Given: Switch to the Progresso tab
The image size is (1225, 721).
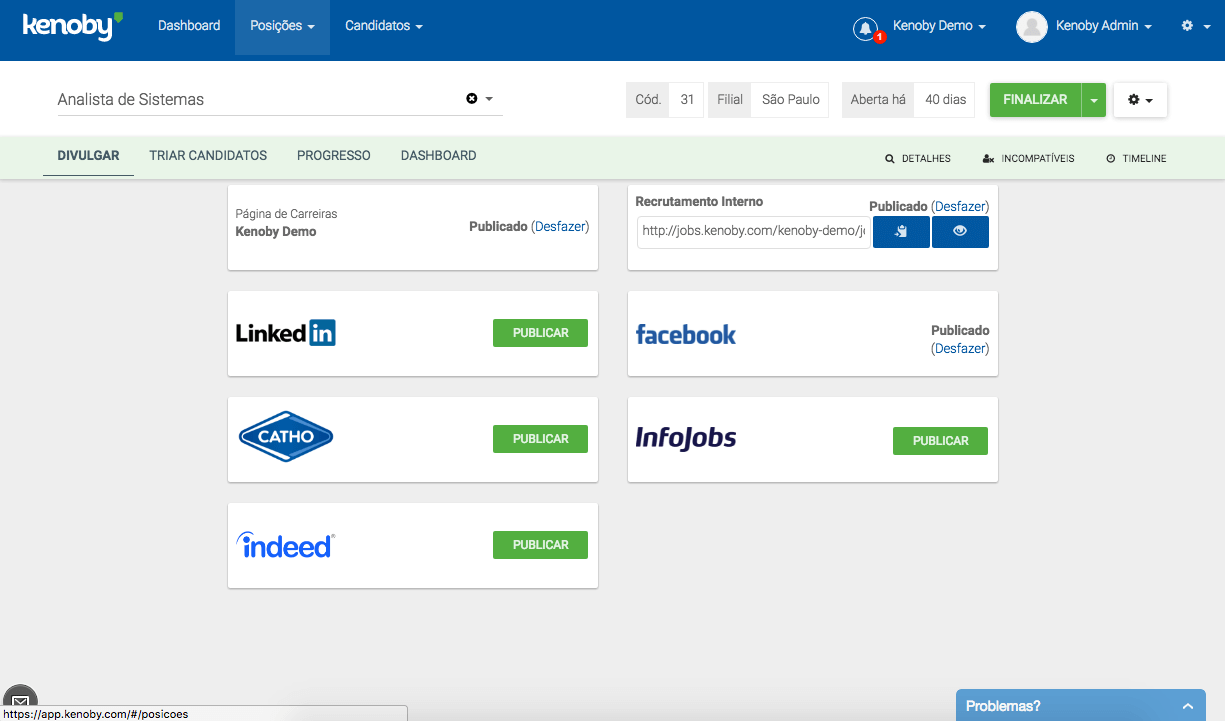Looking at the screenshot, I should (x=334, y=156).
